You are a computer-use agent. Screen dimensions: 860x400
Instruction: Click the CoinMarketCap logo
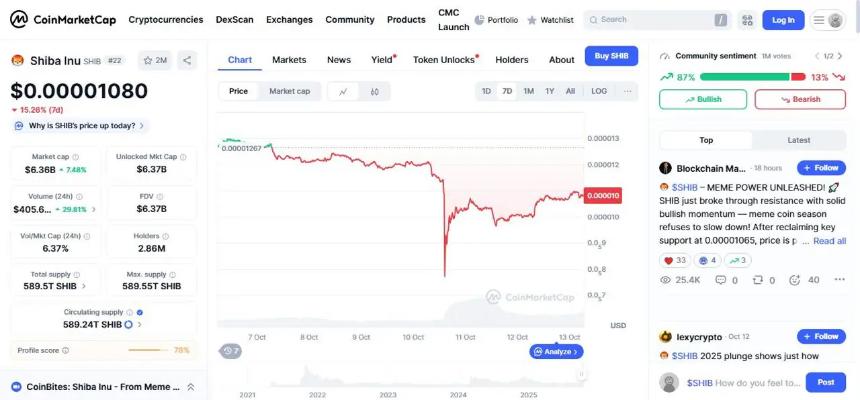[x=62, y=19]
